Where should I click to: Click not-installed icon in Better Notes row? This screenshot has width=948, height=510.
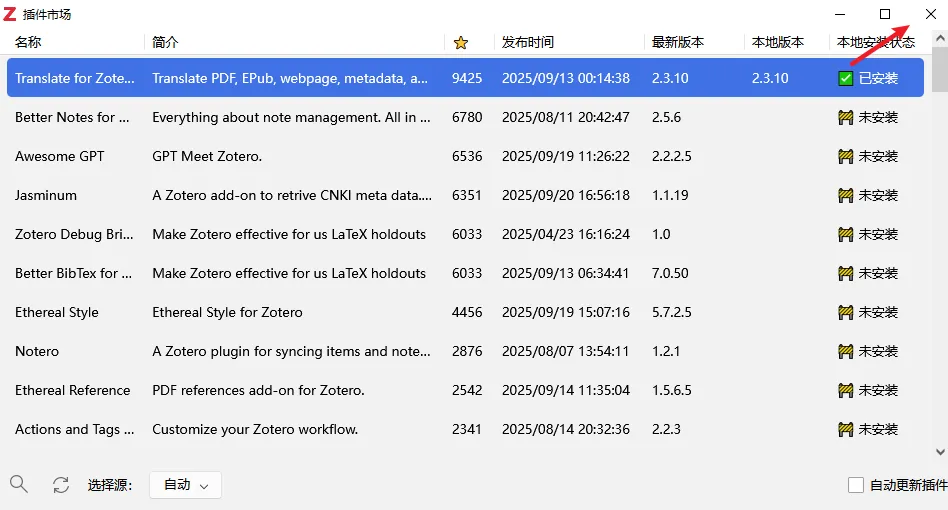point(845,117)
